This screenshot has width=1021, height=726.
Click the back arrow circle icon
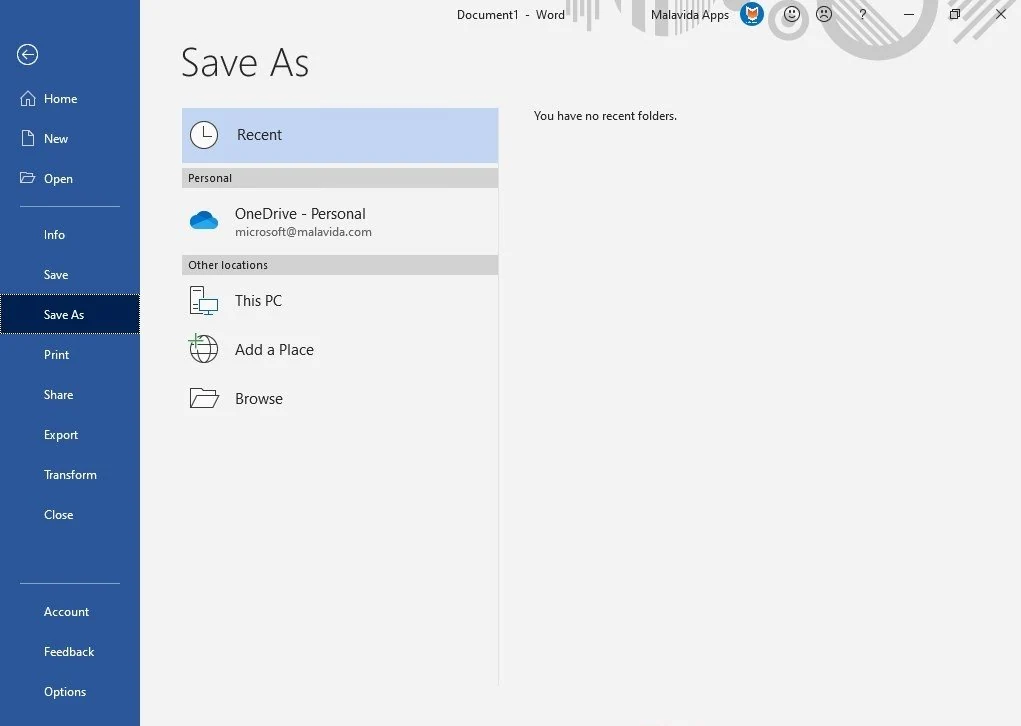[27, 55]
